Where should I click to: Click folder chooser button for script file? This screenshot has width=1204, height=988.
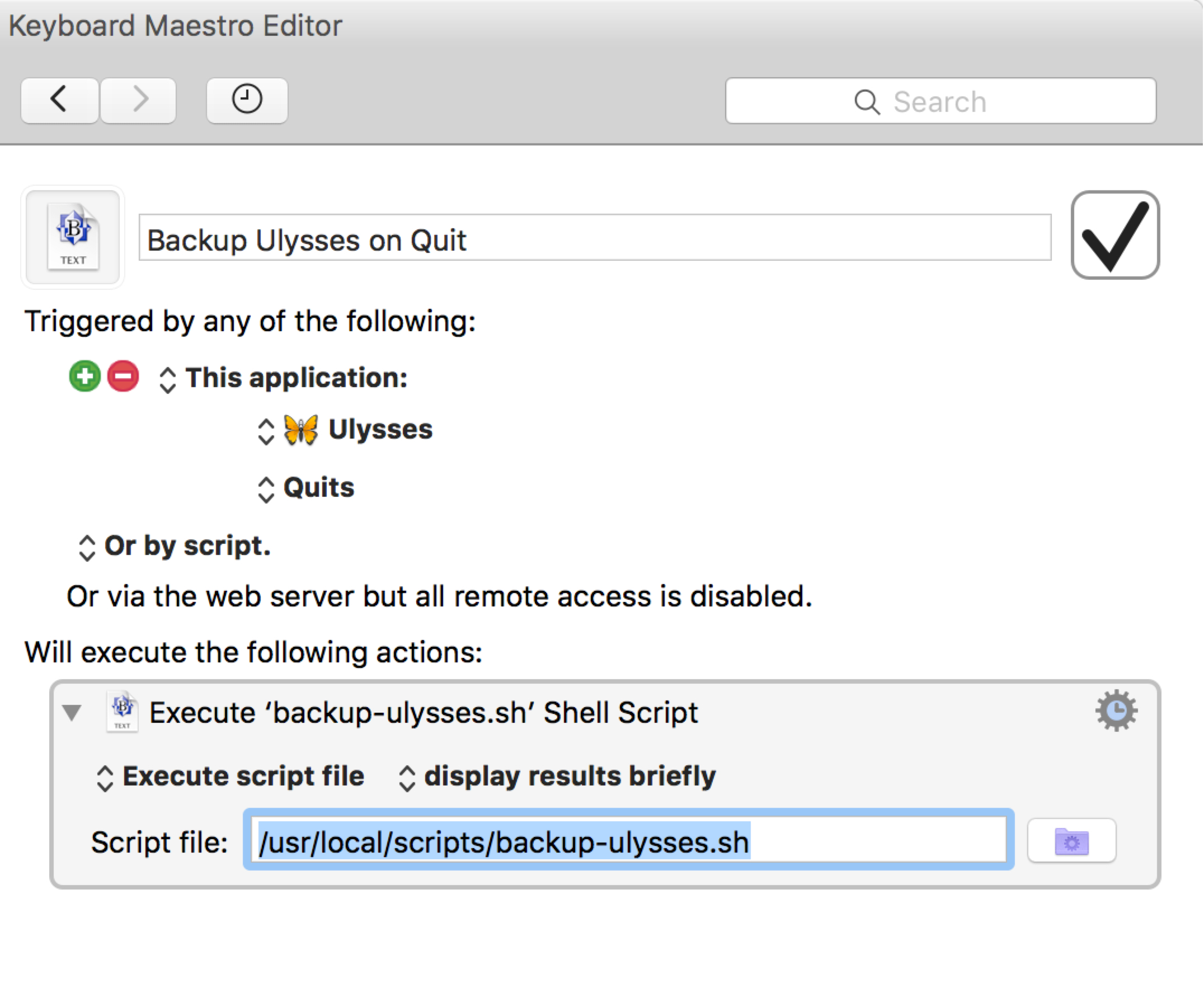point(1071,841)
